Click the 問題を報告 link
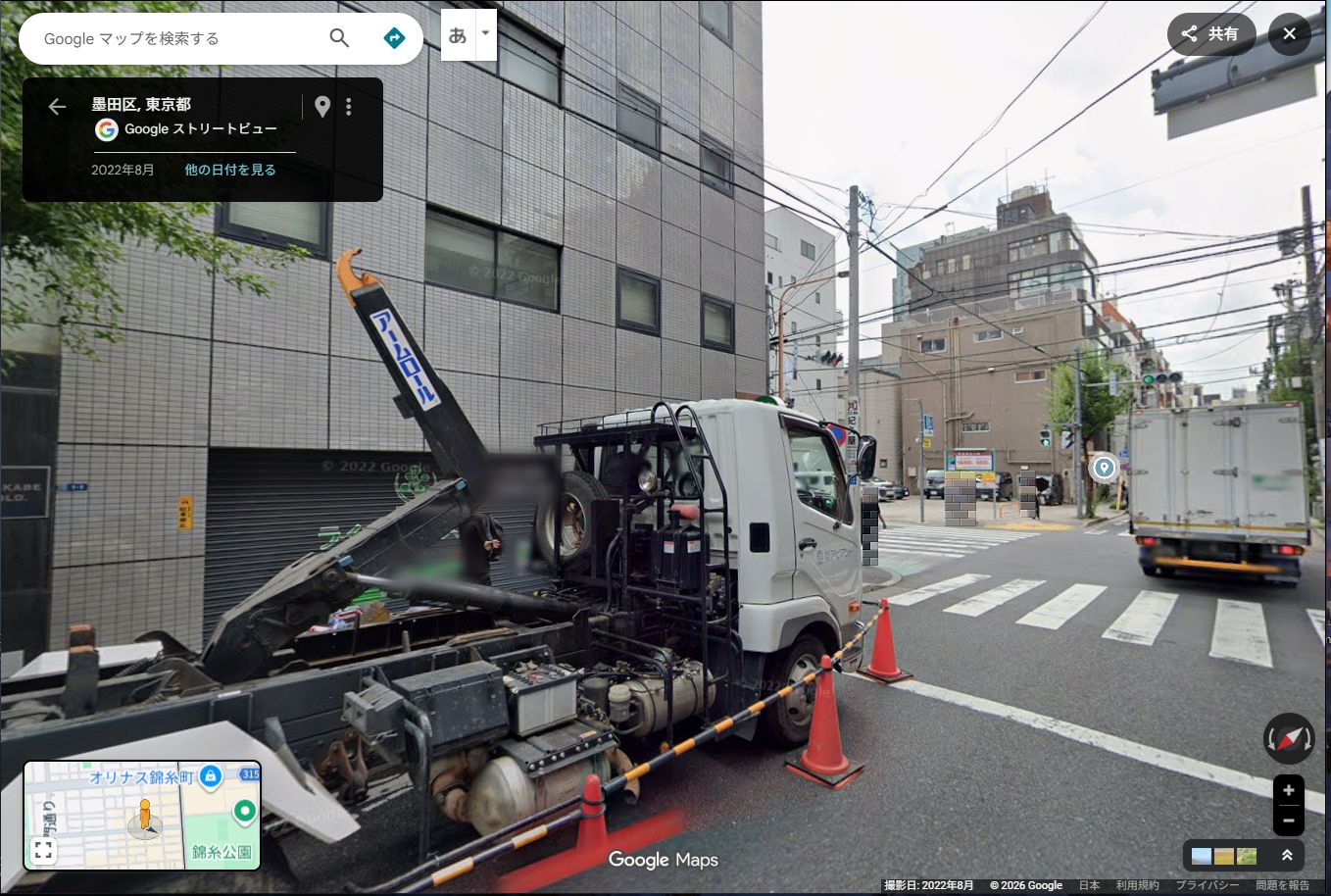Viewport: 1331px width, 896px height. pos(1283,885)
